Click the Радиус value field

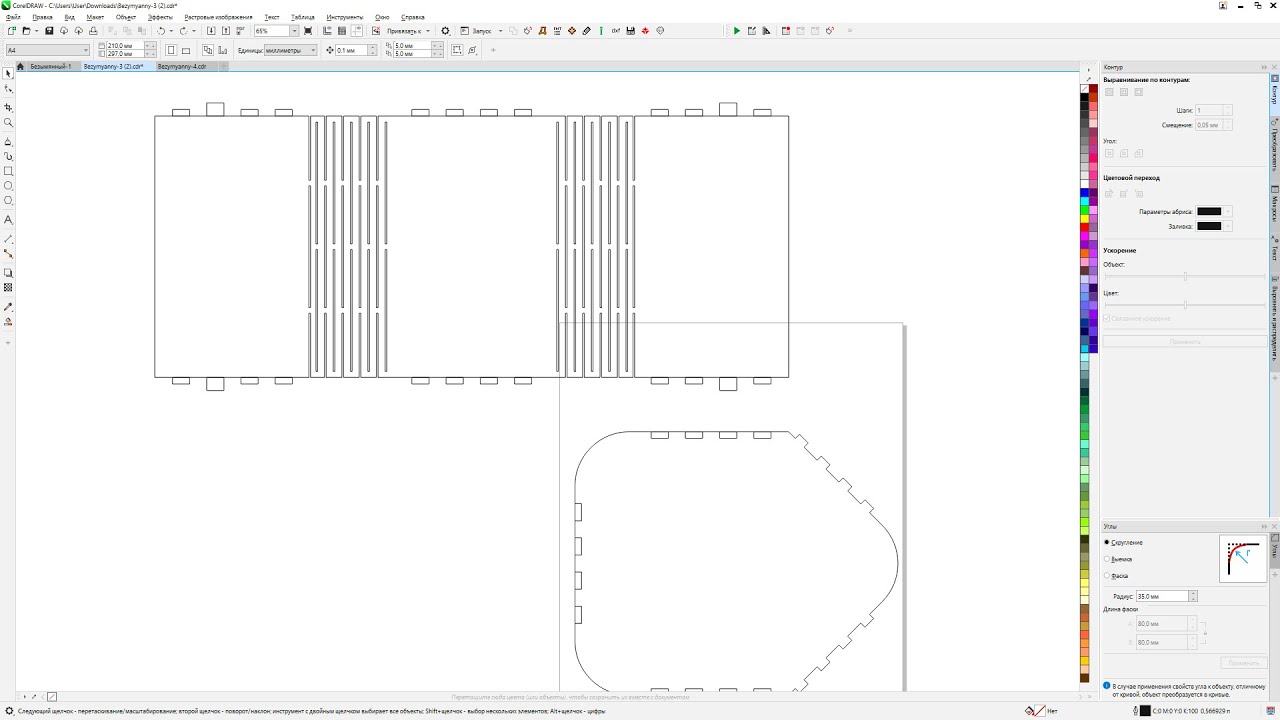click(x=1161, y=596)
